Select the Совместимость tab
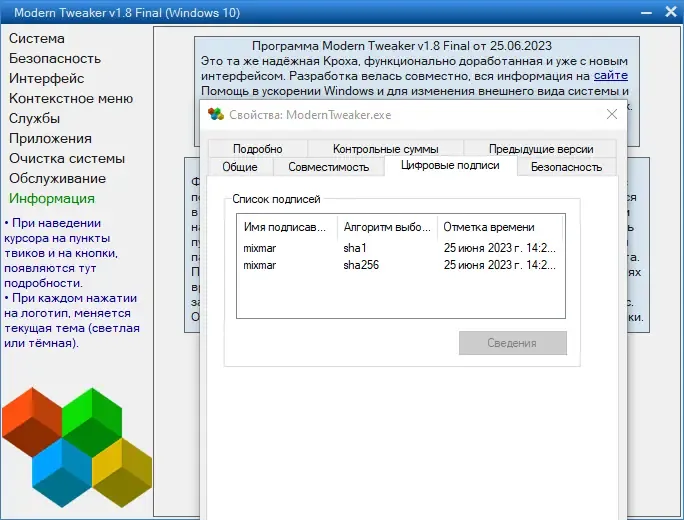 pos(328,167)
